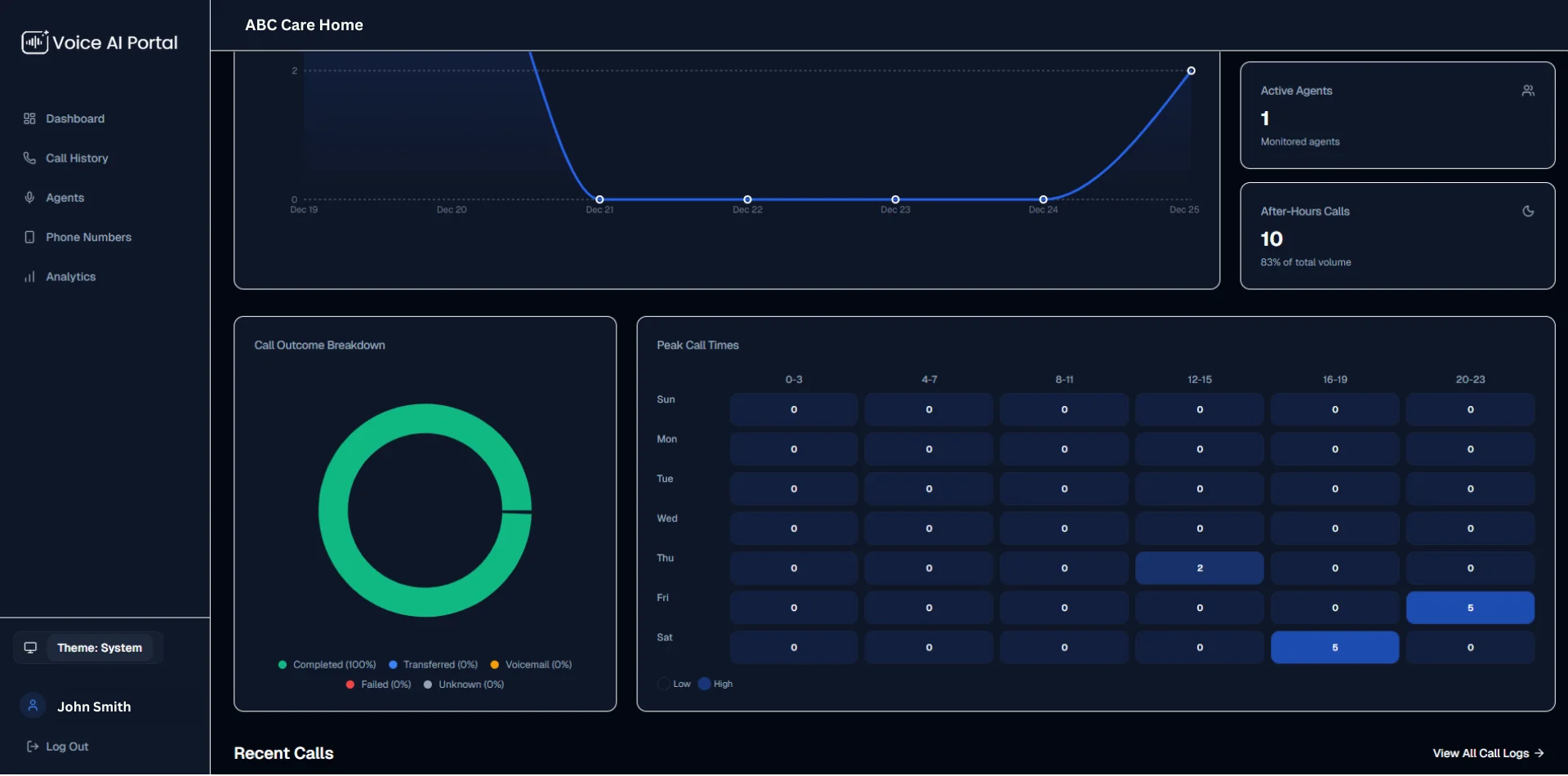Click the John Smith profile name
This screenshot has width=1568, height=776.
[94, 707]
